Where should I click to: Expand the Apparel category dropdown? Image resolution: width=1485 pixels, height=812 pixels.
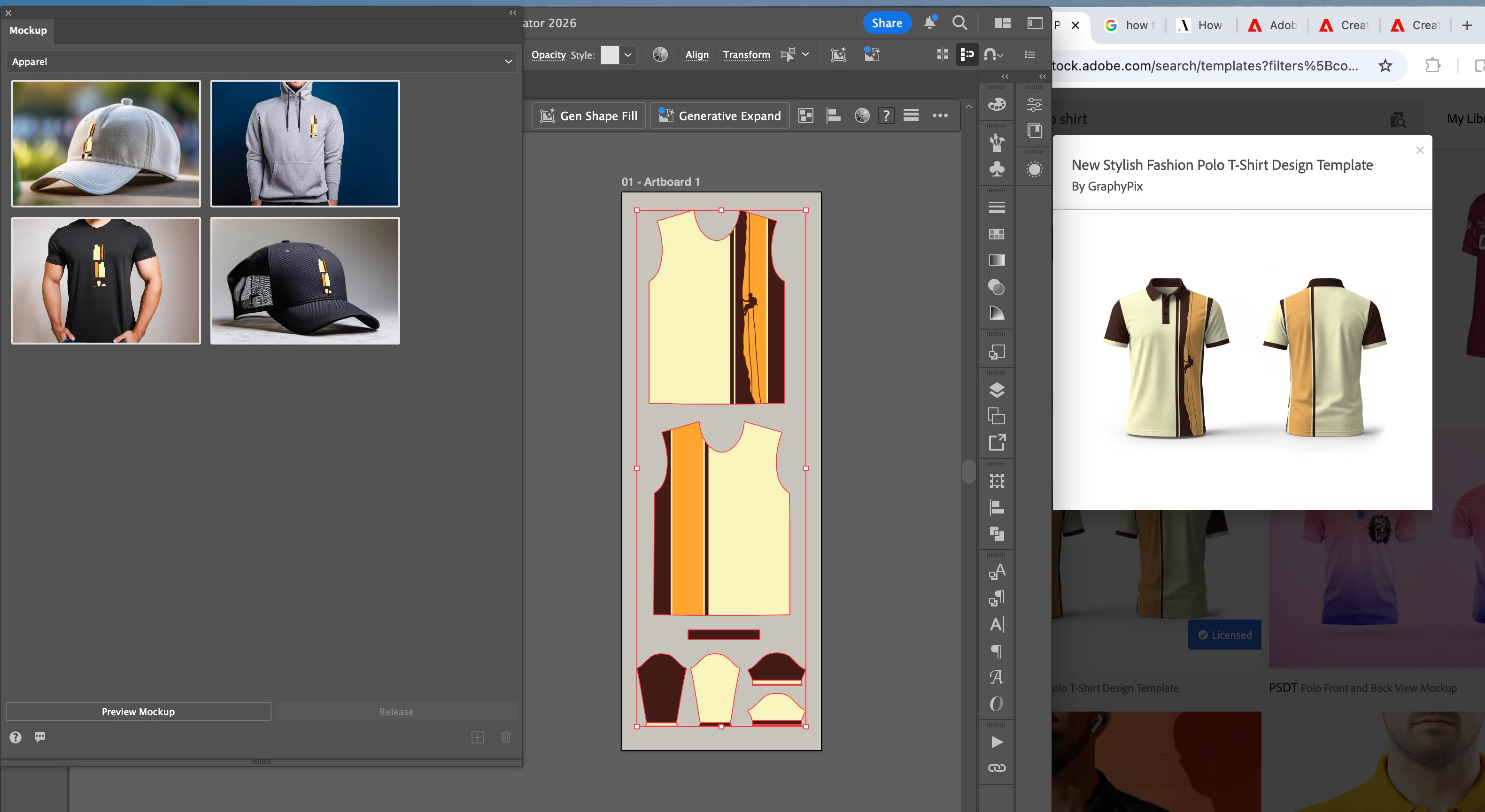[261, 61]
